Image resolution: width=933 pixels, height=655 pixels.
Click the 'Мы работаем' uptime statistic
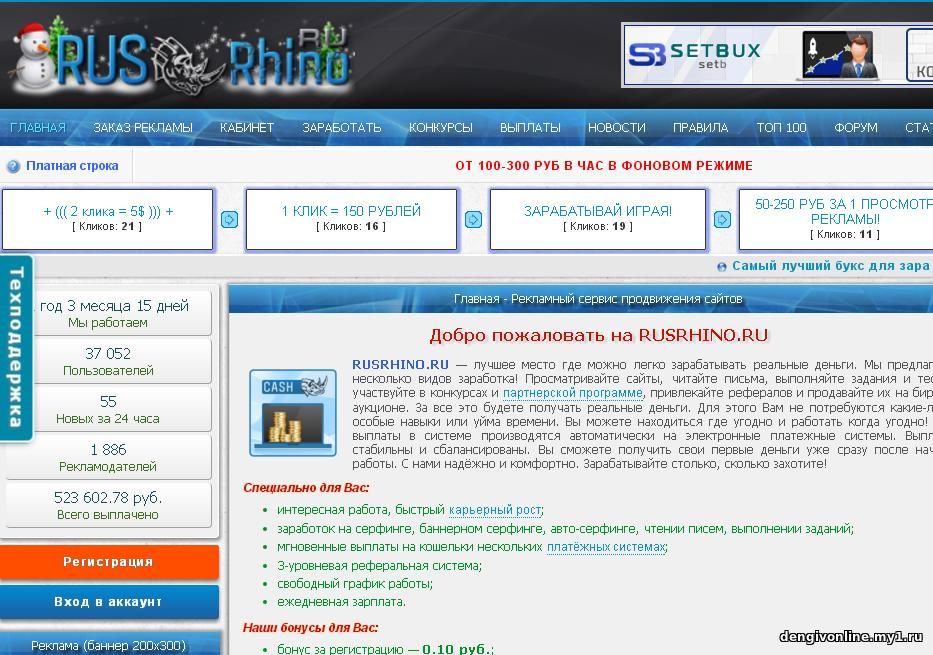(x=108, y=313)
